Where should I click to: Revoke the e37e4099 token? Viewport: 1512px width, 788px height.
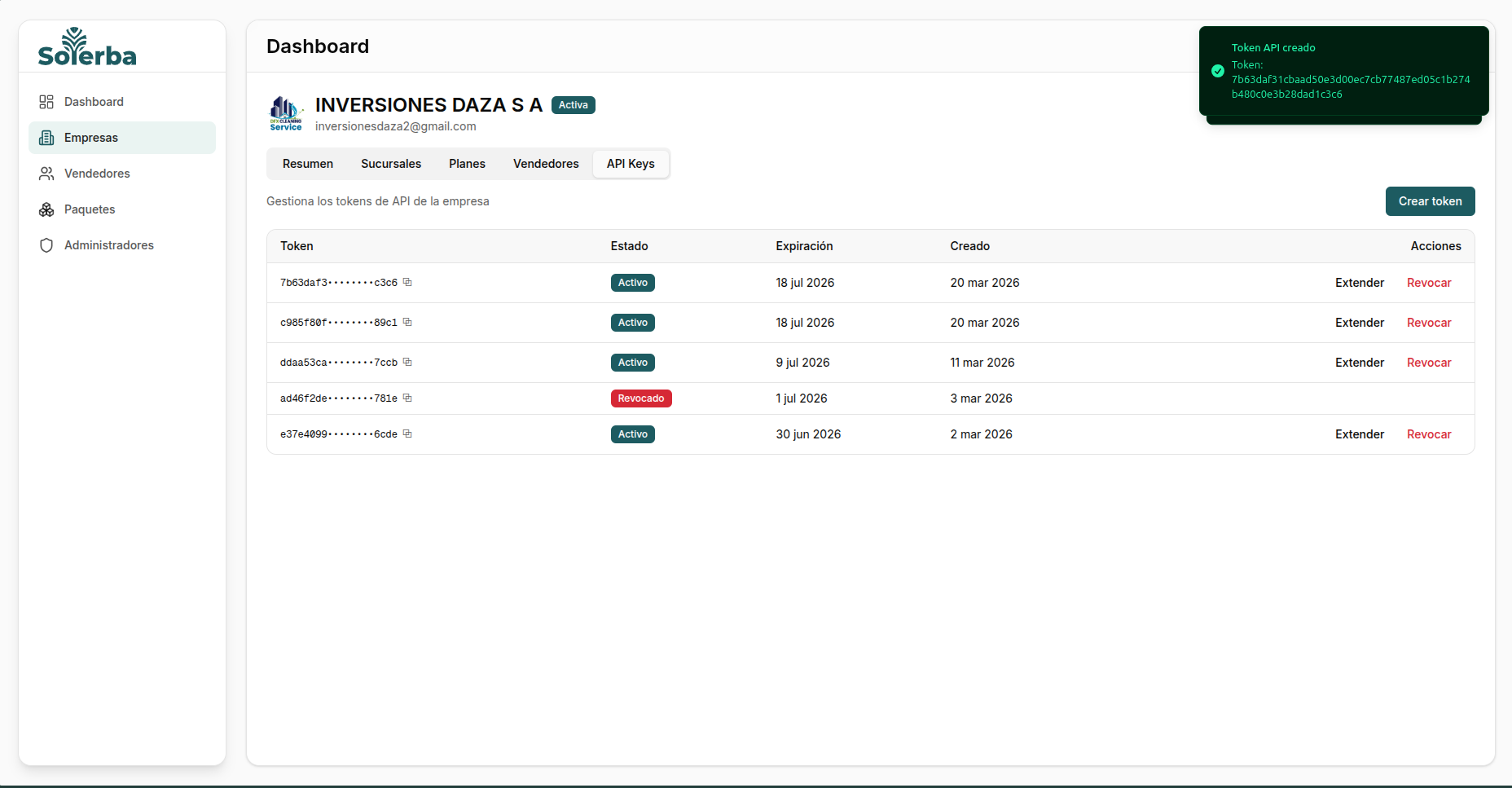coord(1428,434)
